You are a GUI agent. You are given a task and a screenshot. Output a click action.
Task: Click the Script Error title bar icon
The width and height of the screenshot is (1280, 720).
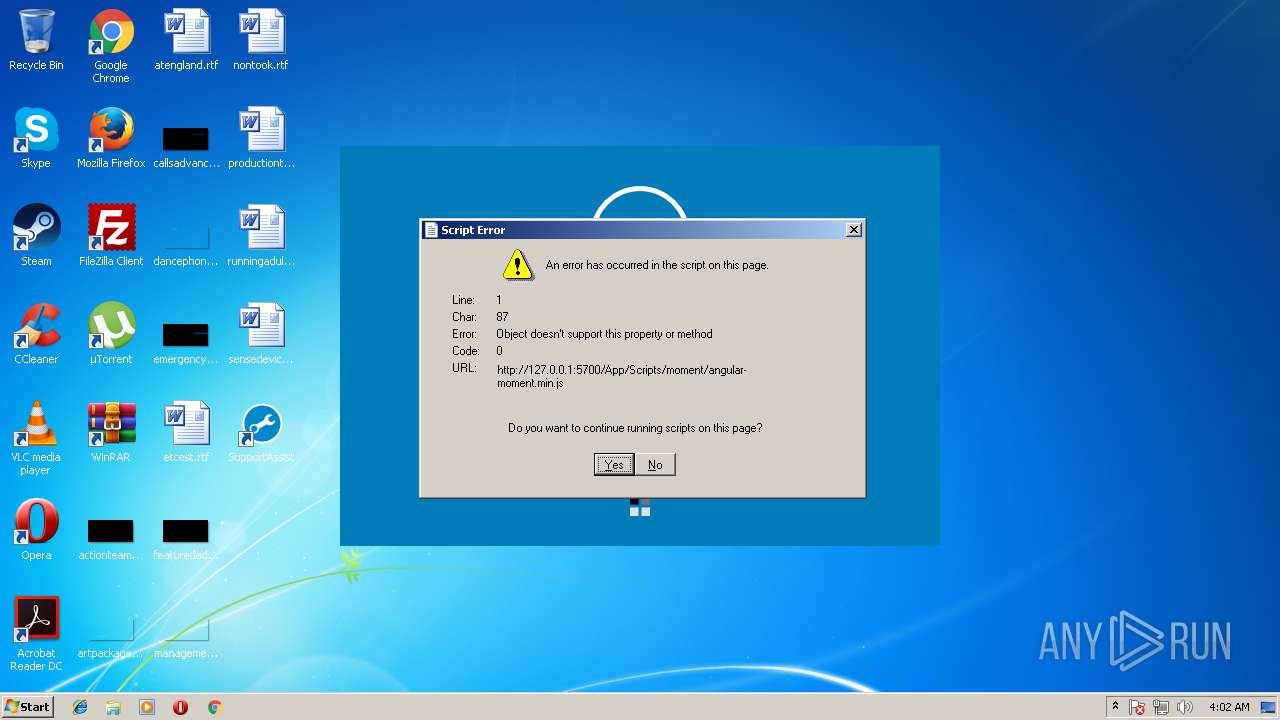pyautogui.click(x=431, y=230)
